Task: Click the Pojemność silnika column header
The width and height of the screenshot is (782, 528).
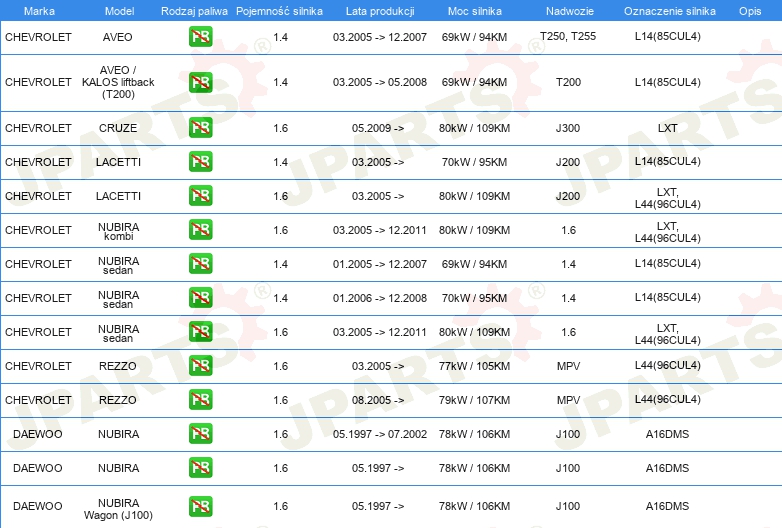Action: [279, 11]
